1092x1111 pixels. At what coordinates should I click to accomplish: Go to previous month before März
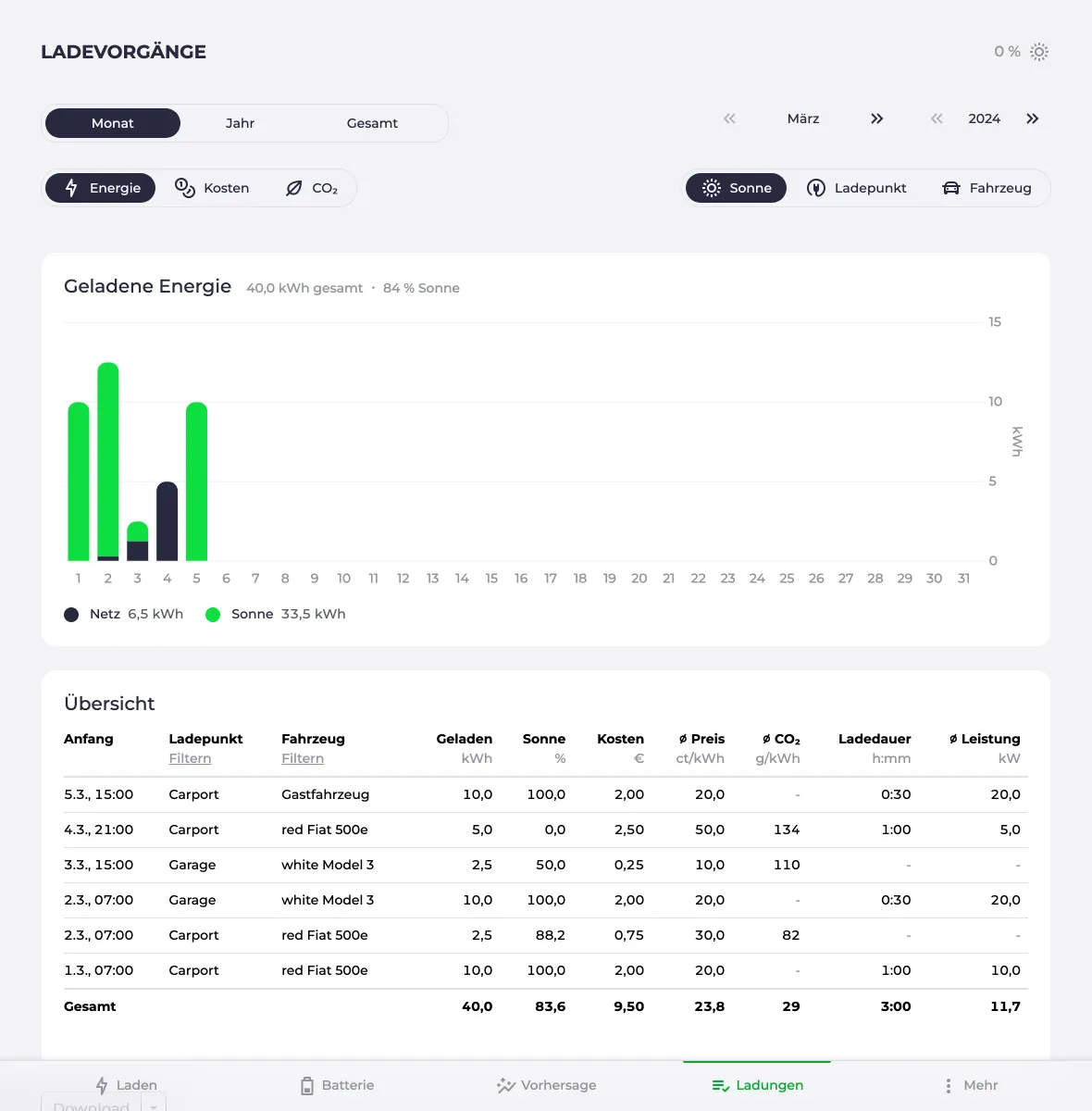coord(729,119)
